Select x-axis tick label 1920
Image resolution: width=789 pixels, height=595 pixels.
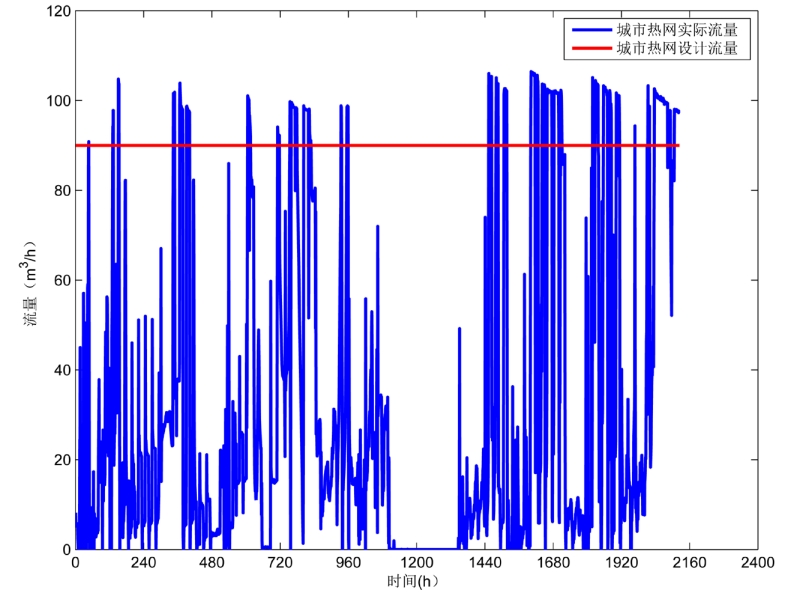[621, 563]
